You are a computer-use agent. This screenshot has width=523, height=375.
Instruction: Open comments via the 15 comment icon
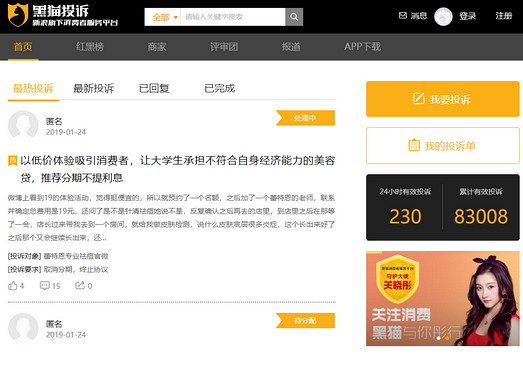click(45, 286)
